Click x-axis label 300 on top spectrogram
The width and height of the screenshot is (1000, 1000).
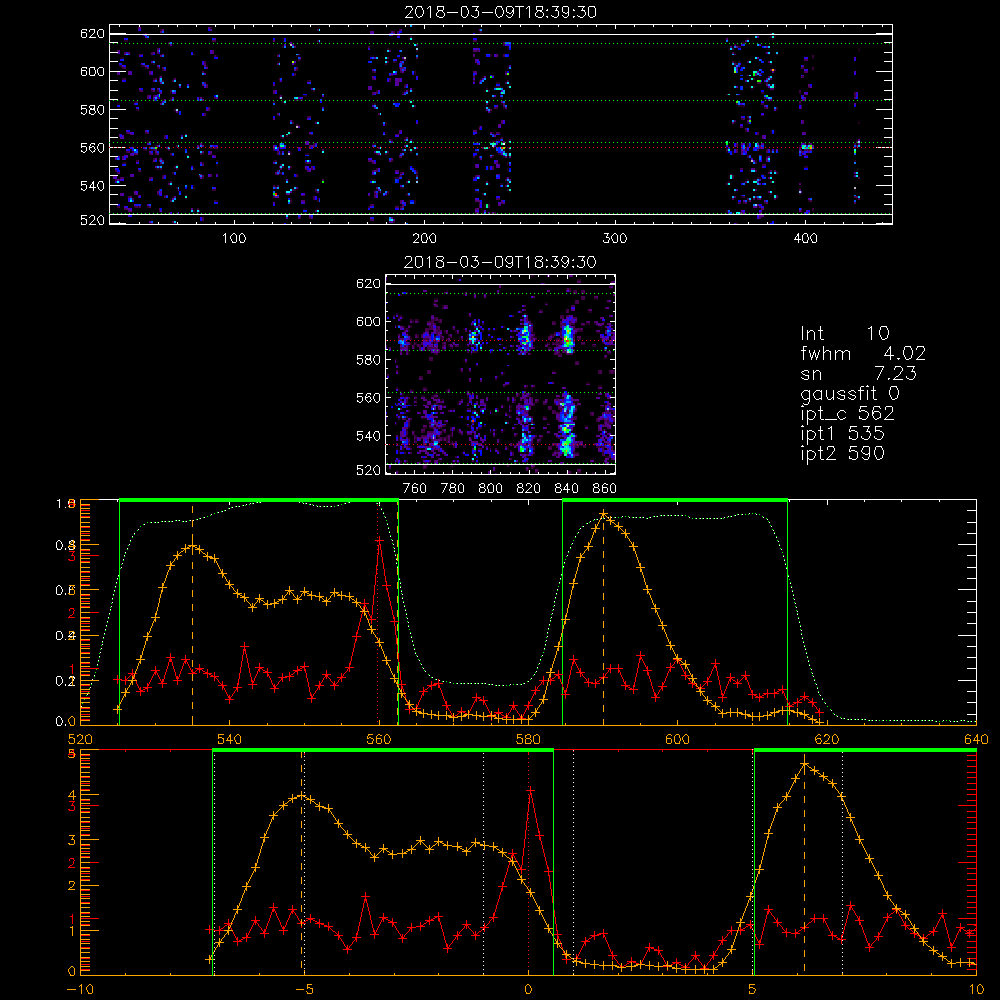coord(615,239)
